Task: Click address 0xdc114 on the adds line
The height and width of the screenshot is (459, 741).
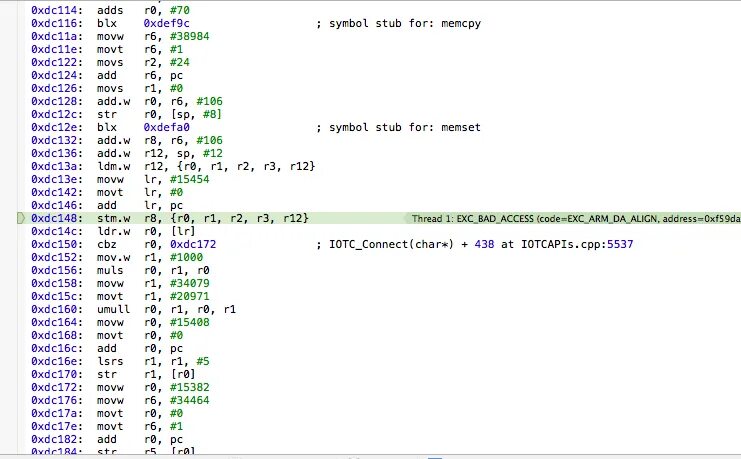Action: click(x=57, y=10)
